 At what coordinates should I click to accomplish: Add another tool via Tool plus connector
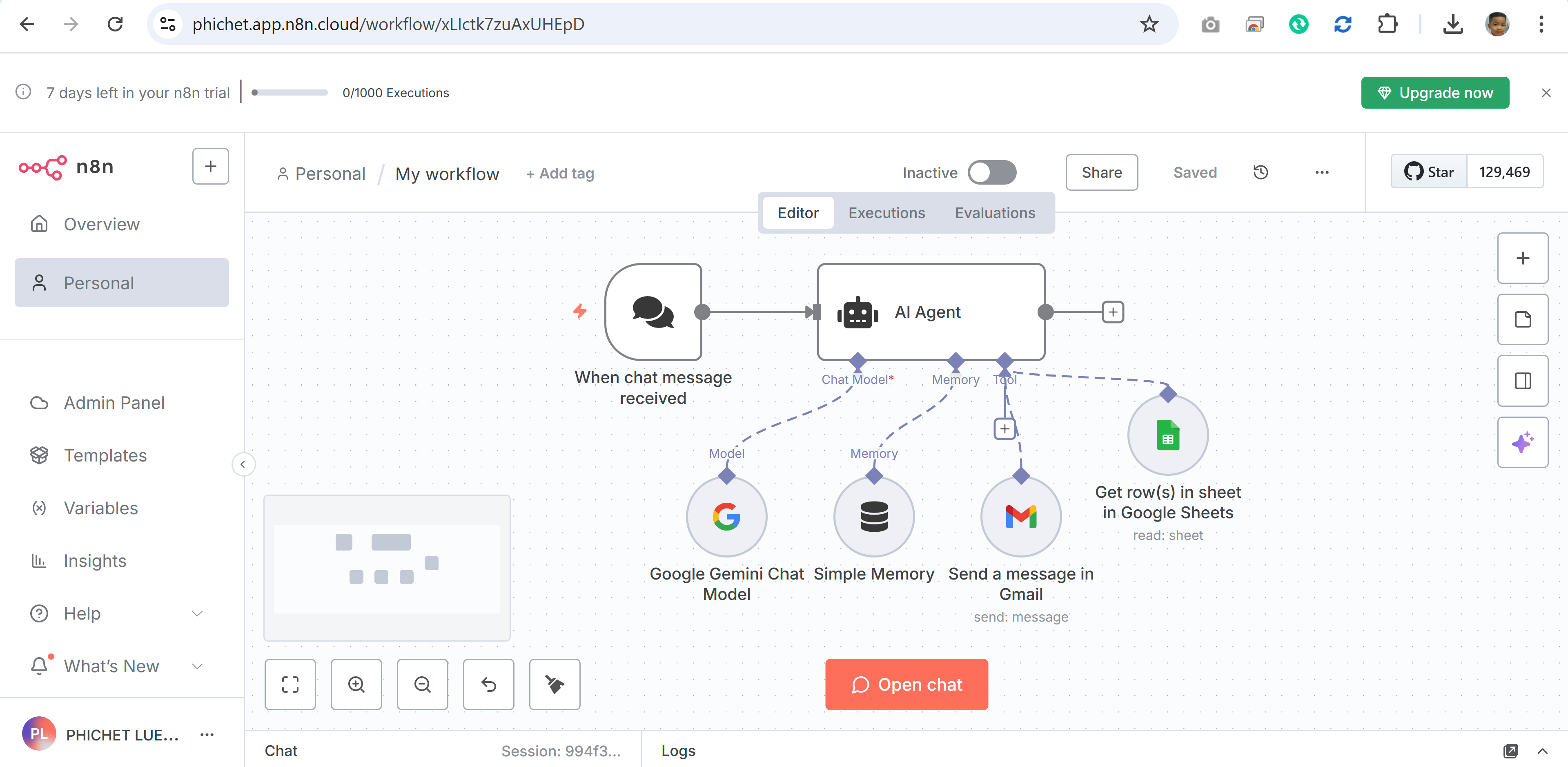(1004, 429)
